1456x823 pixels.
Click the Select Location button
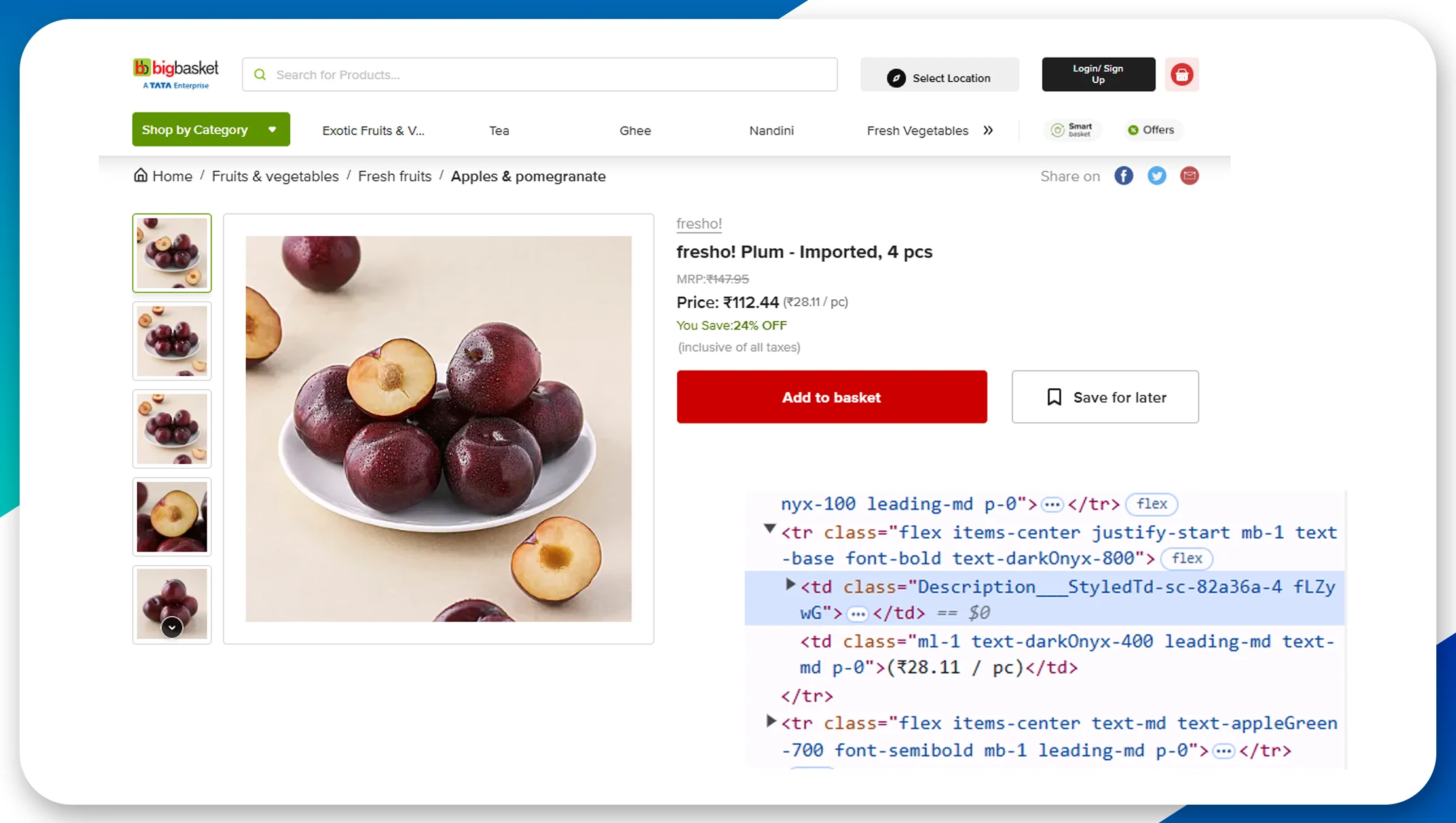pos(939,75)
